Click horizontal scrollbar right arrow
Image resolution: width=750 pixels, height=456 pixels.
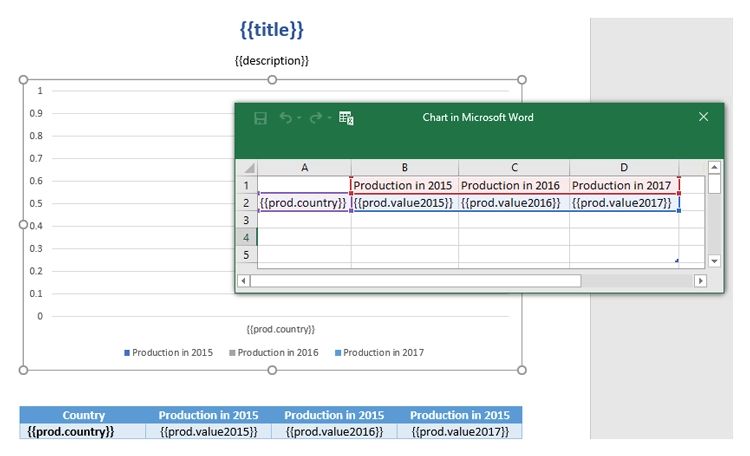(700, 281)
